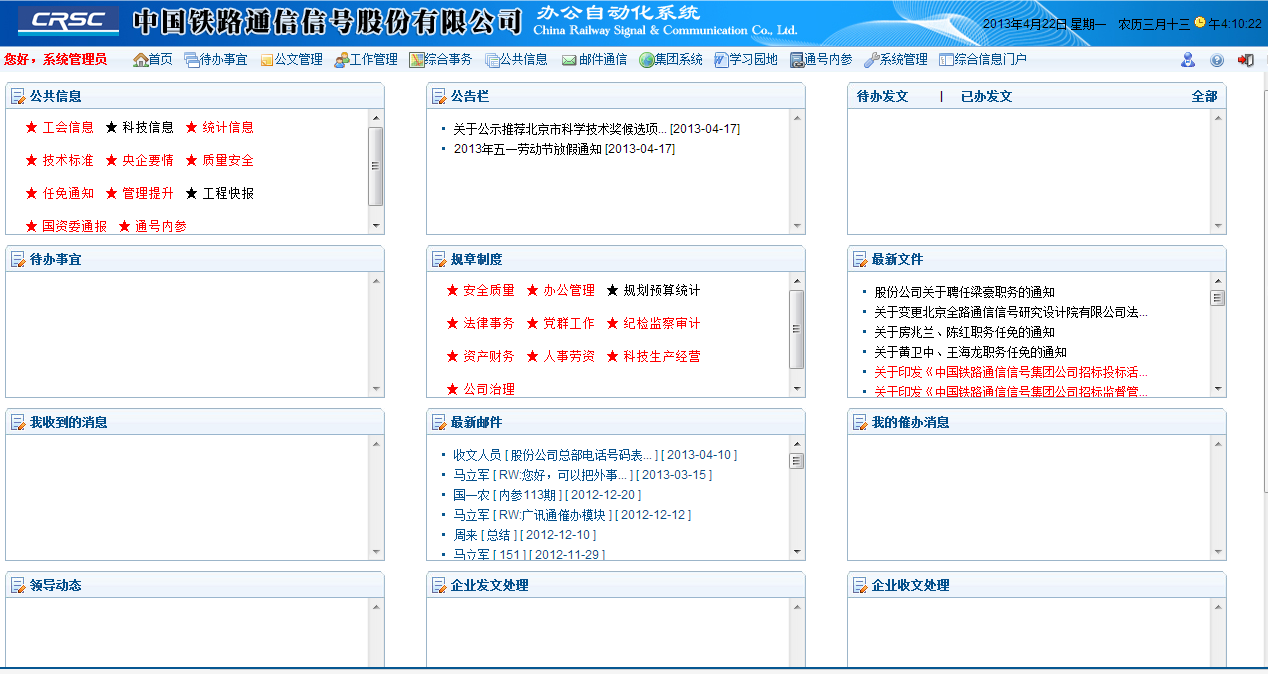This screenshot has width=1268, height=674.
Task: Switch to the 待办发文 tab
Action: (x=882, y=97)
